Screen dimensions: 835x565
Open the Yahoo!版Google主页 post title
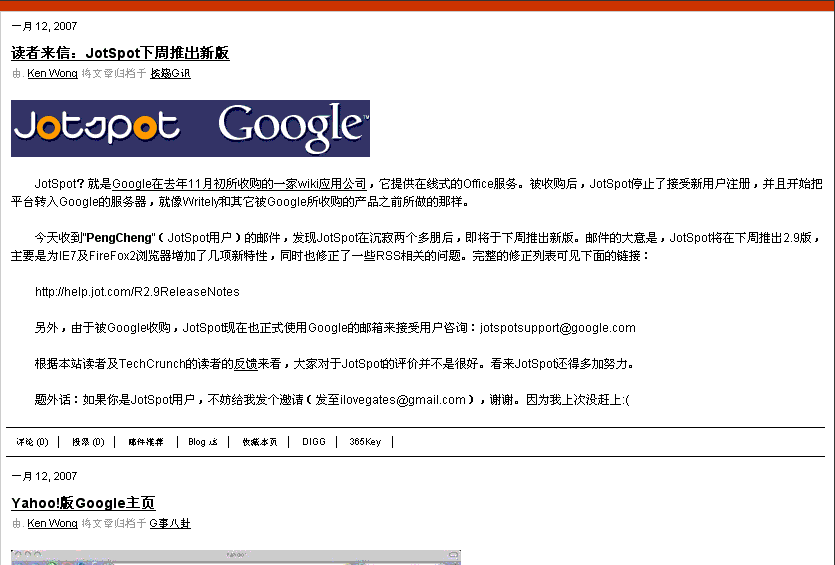(x=83, y=503)
